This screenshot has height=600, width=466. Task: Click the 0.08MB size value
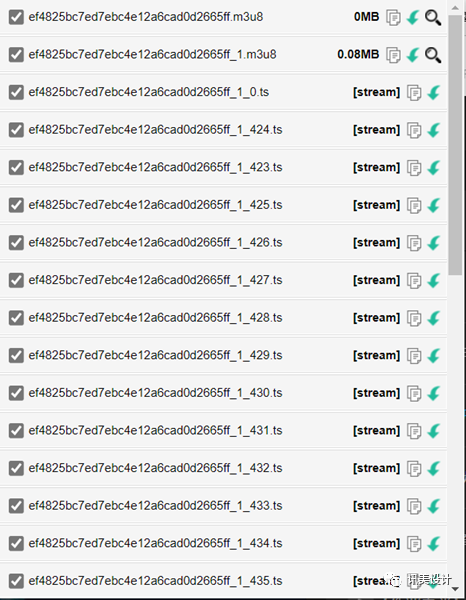point(358,54)
